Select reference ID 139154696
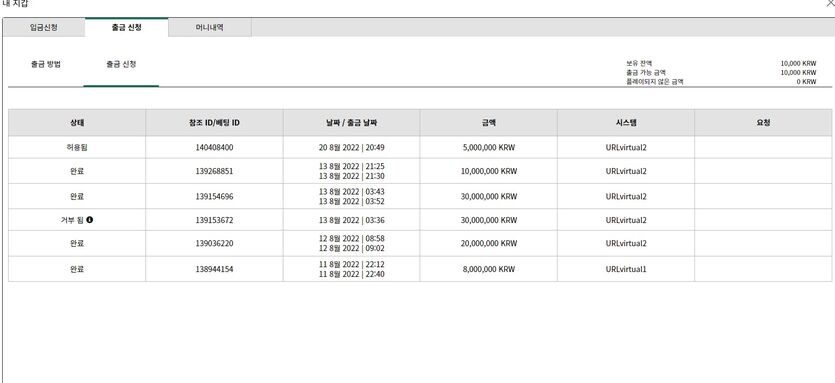Image resolution: width=835 pixels, height=383 pixels. click(214, 196)
